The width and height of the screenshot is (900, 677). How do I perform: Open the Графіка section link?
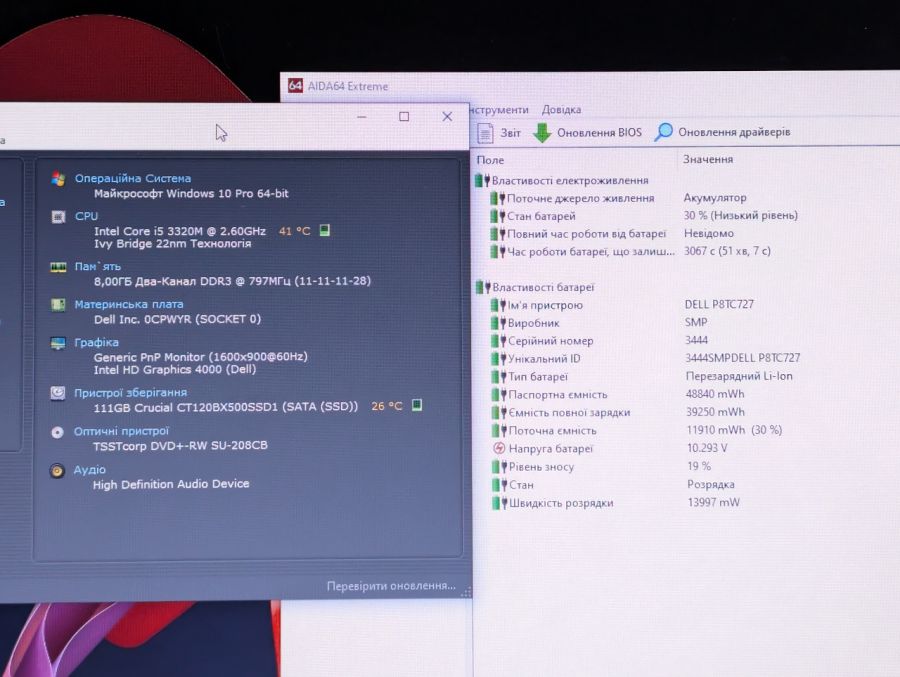(96, 342)
